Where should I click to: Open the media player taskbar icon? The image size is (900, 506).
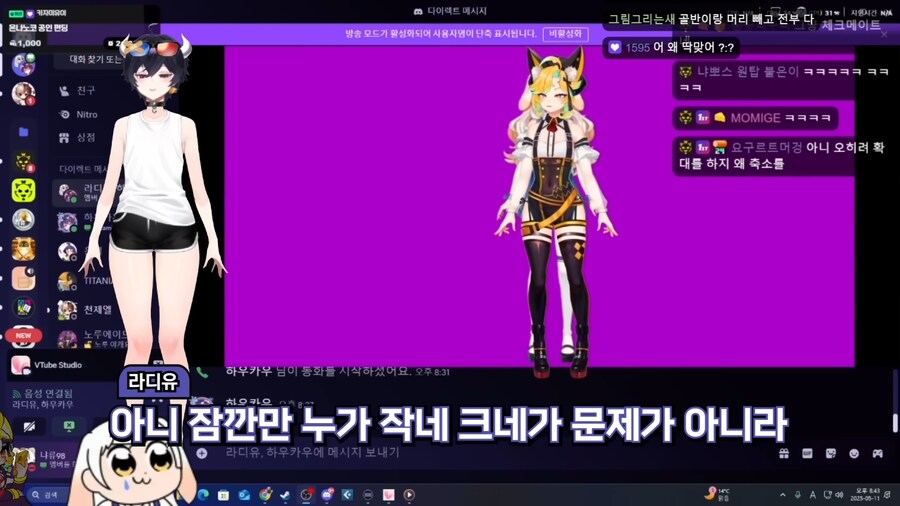tap(409, 495)
